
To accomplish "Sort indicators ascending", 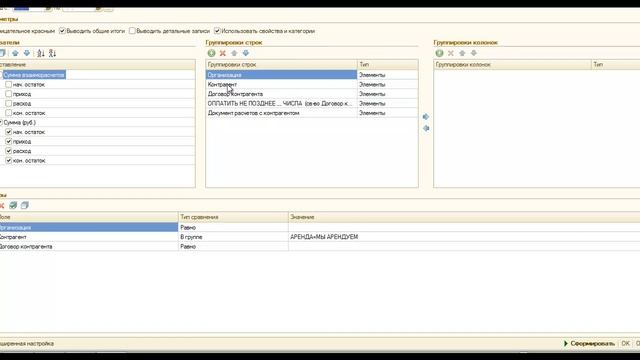I will pos(41,53).
